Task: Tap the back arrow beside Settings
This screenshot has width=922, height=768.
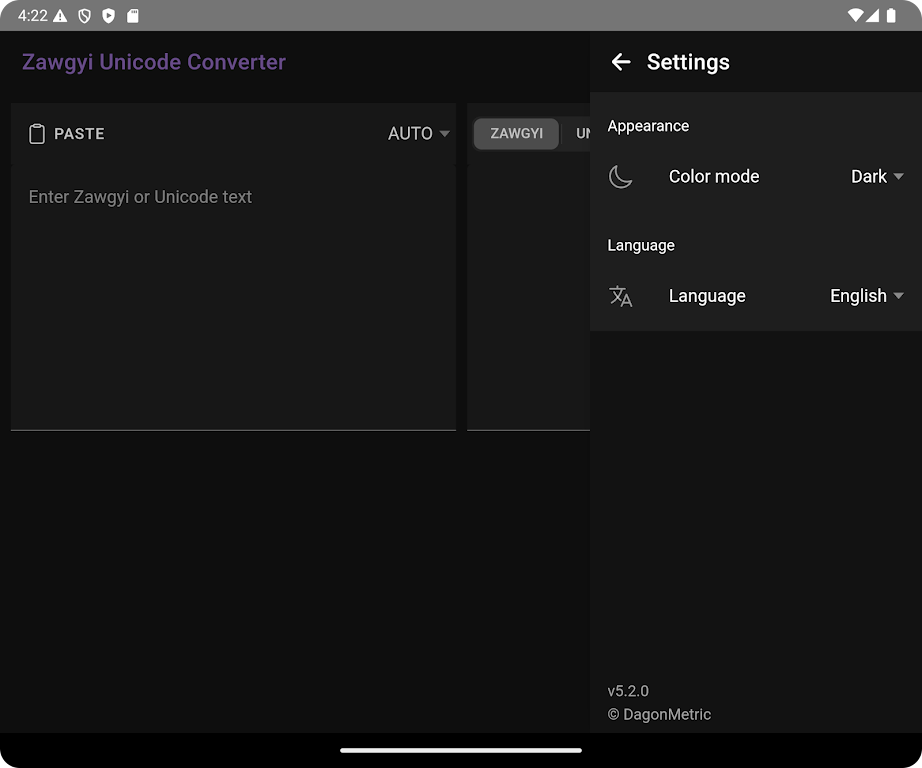Action: [x=621, y=62]
